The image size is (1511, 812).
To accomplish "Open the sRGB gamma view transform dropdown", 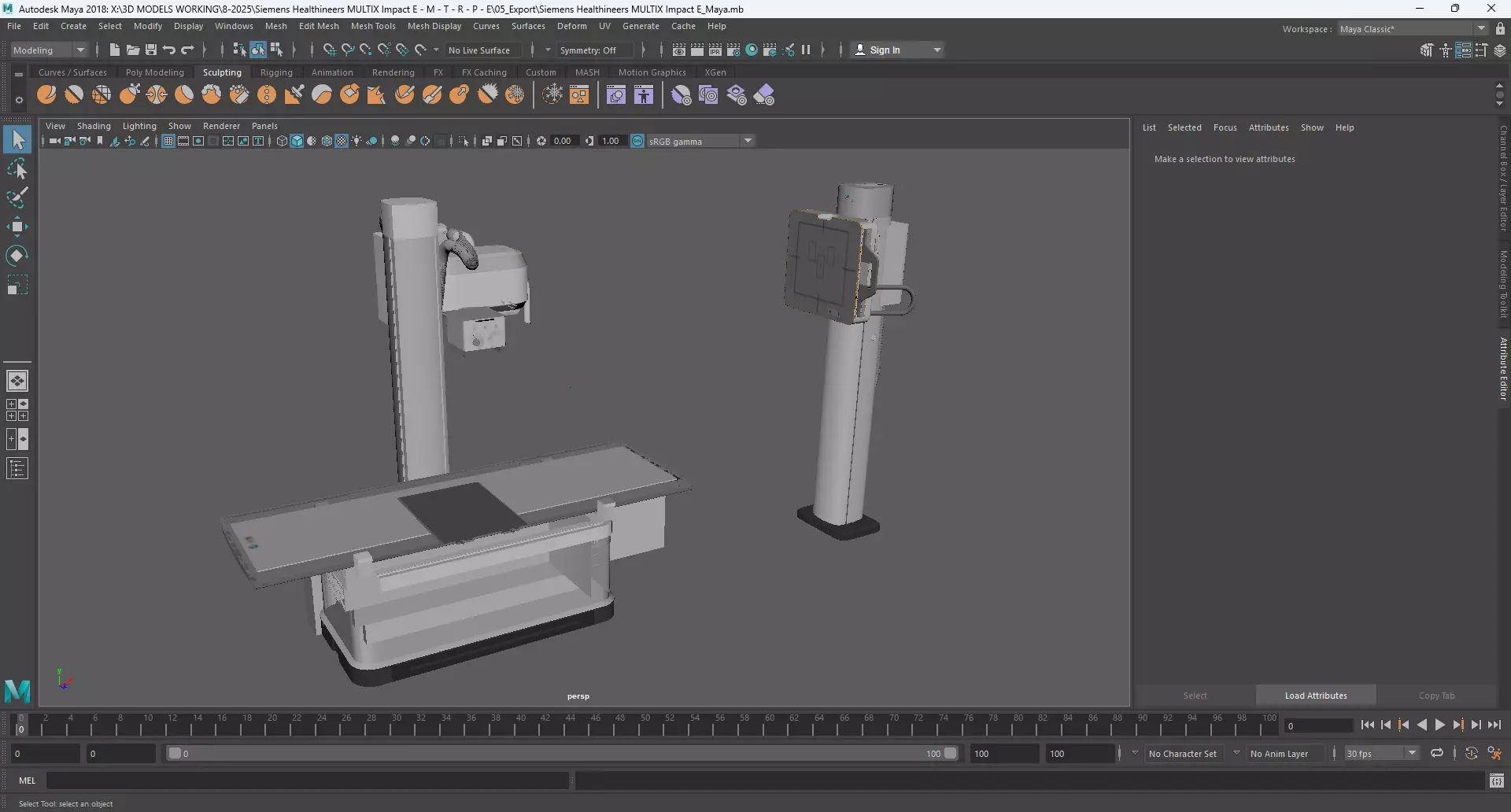I will point(701,141).
